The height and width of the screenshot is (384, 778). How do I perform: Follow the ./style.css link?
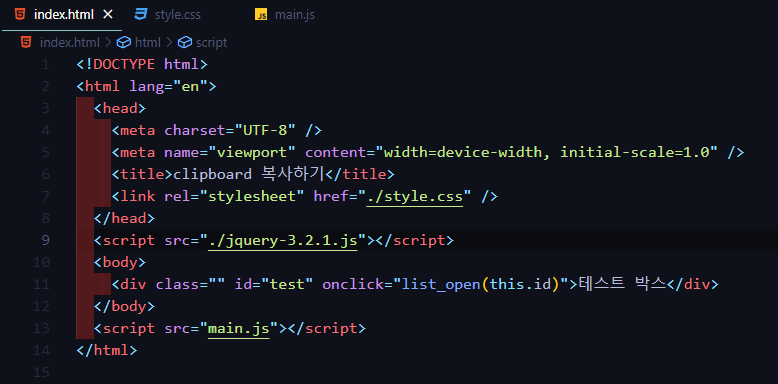(x=415, y=196)
